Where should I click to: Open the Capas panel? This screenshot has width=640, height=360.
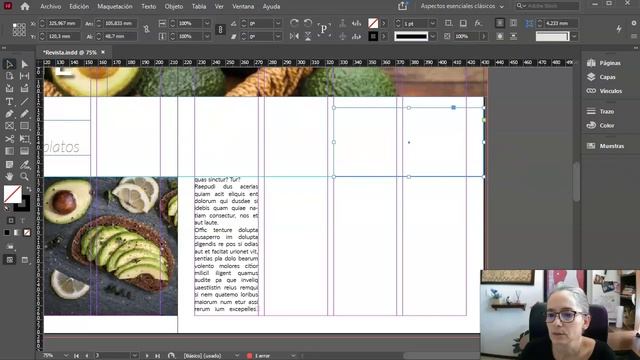point(601,77)
